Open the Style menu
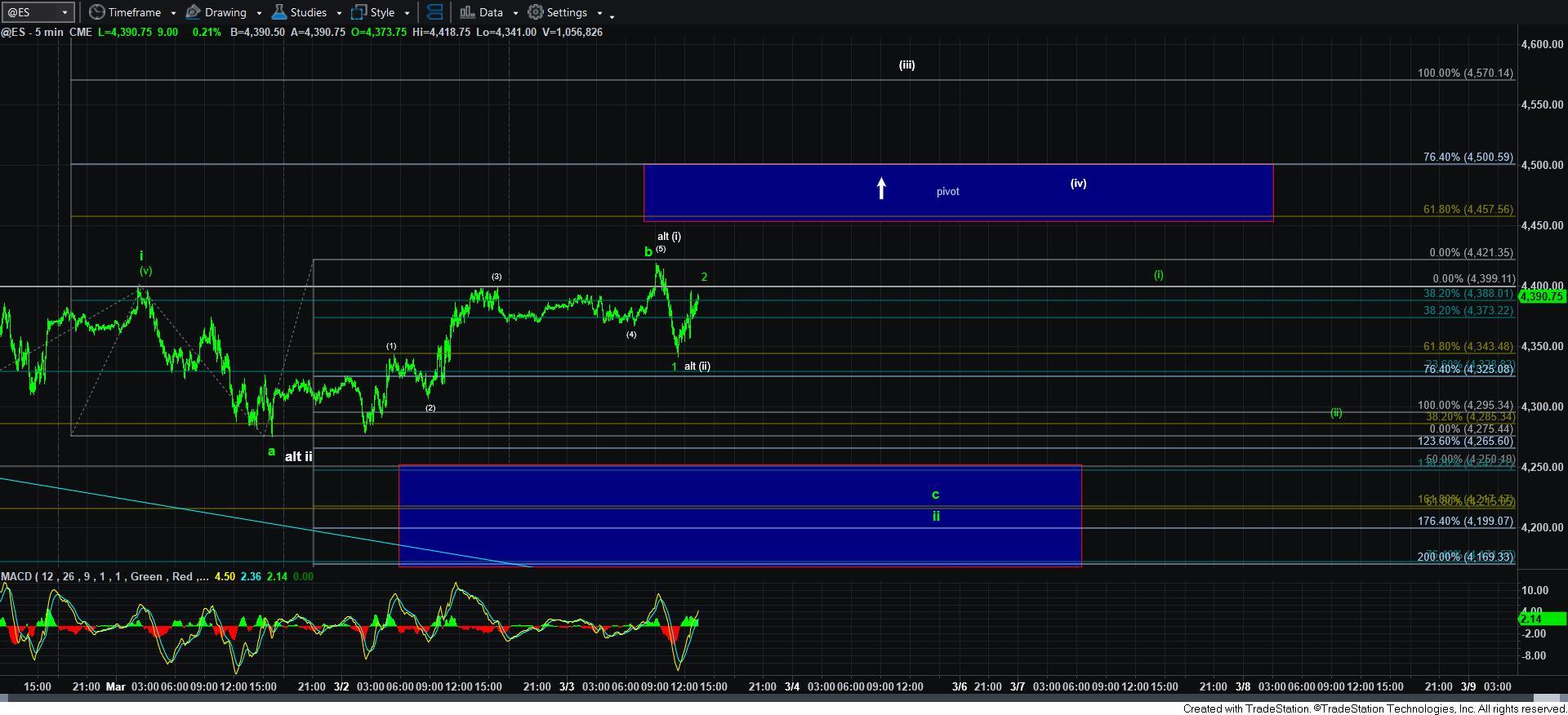 coord(373,12)
